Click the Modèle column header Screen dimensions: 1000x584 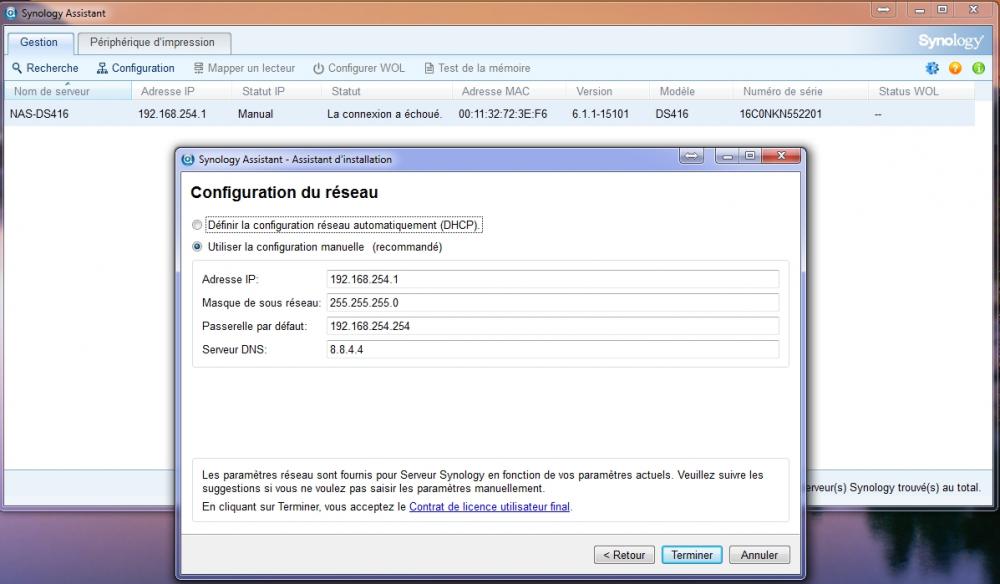point(691,91)
